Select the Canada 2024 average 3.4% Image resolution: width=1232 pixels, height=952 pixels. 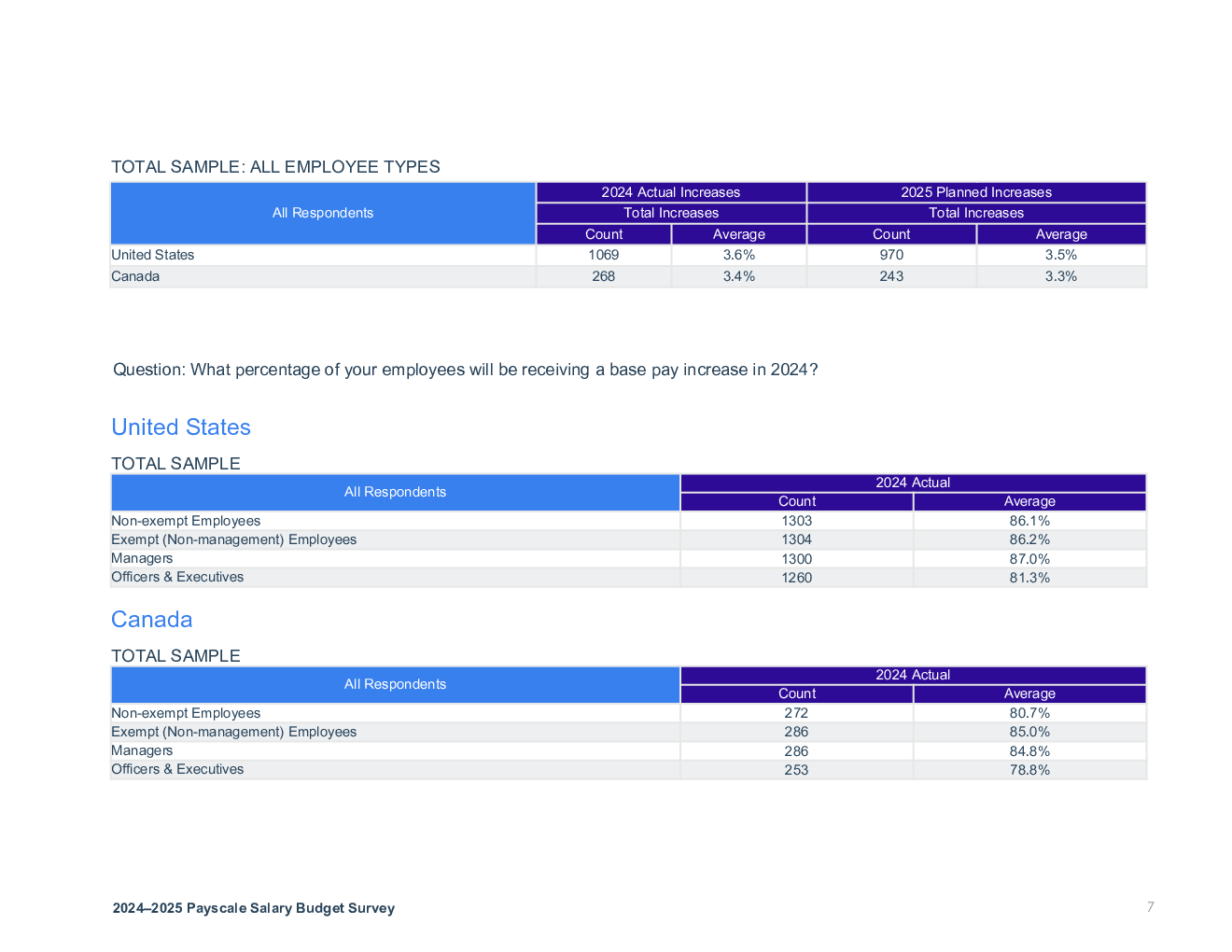click(x=739, y=276)
